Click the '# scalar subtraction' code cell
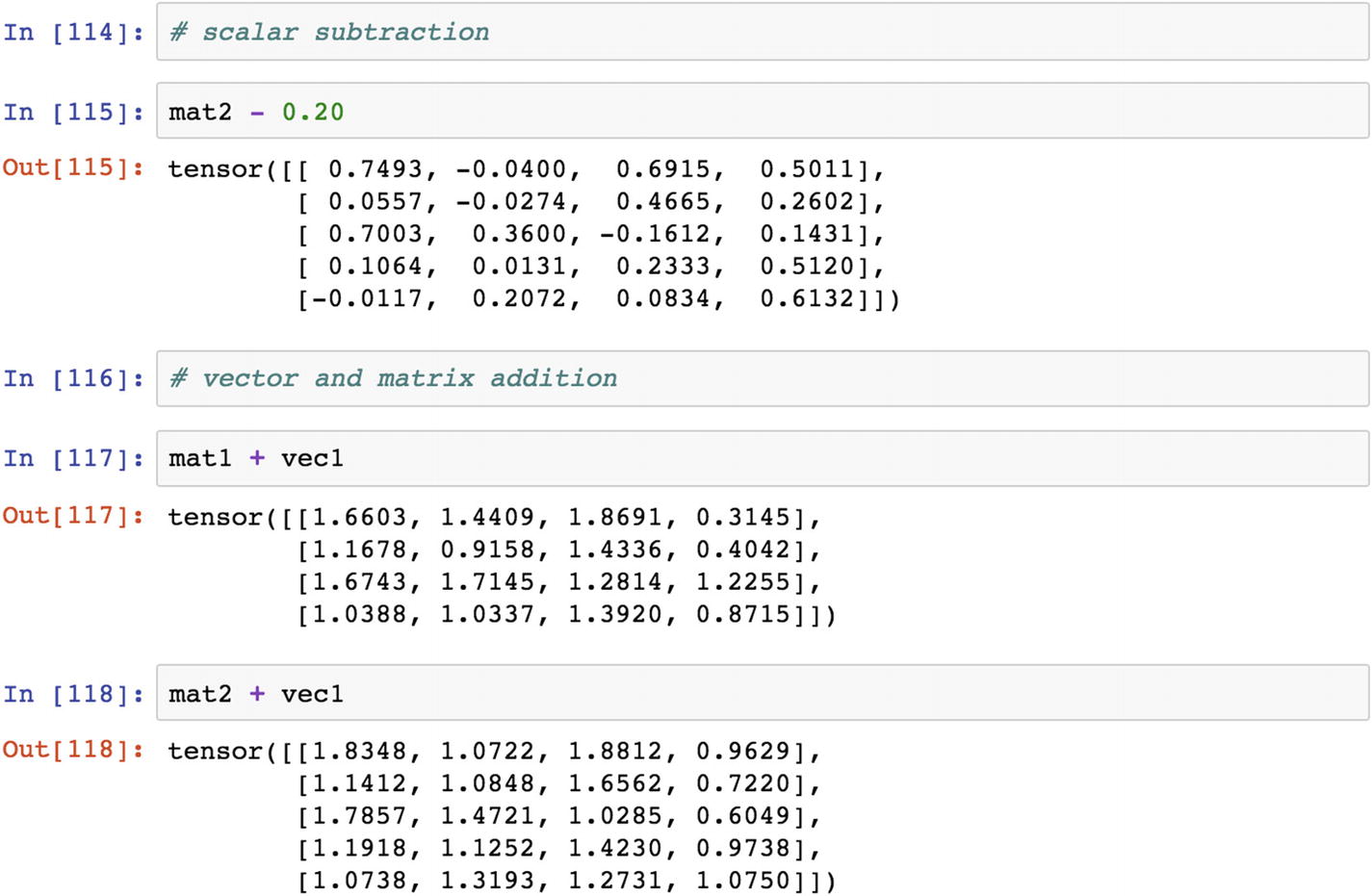1372x896 pixels. click(x=763, y=32)
